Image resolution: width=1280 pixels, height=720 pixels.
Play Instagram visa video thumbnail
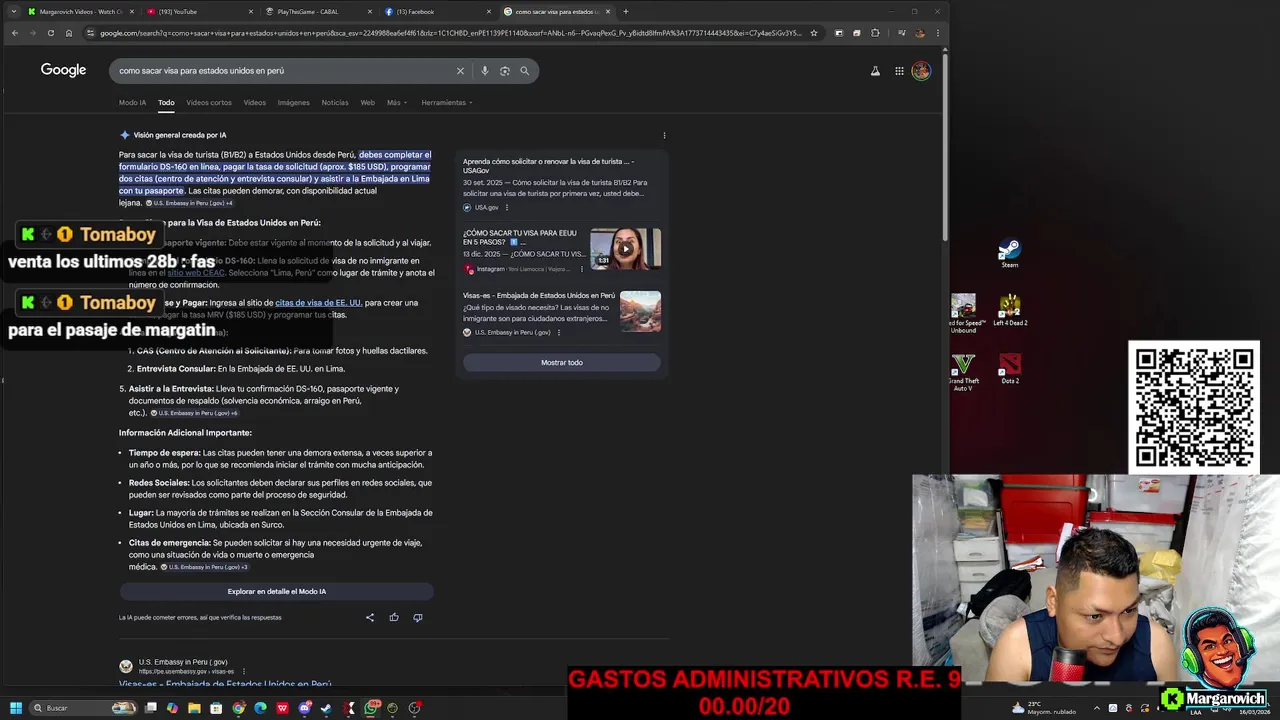625,249
